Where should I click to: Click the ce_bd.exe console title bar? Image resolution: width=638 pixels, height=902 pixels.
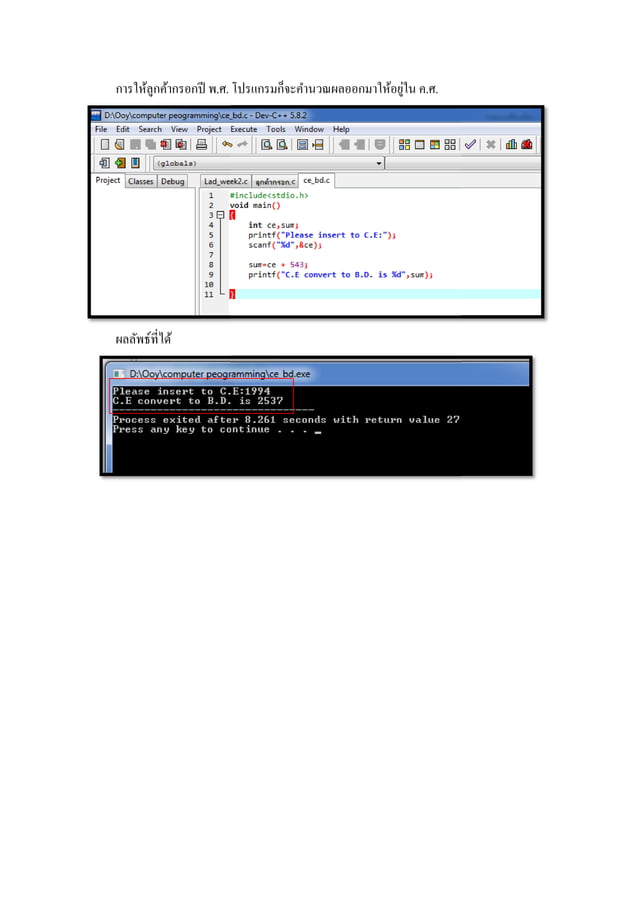pos(318,373)
